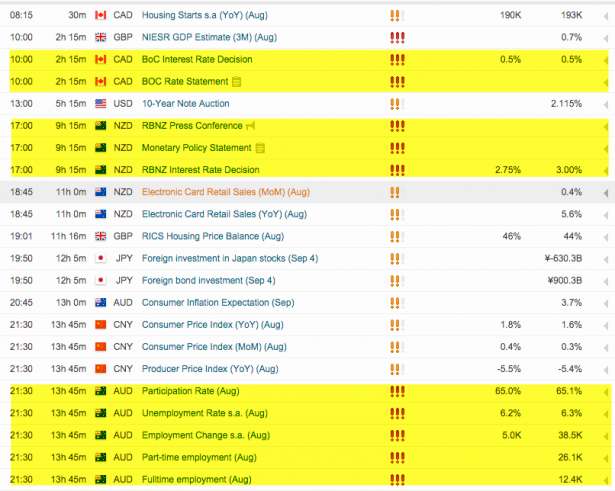Click the New Zealand flag in the RBNZ Interest Rate Decision row
Screen dimensions: 615x491
(x=101, y=170)
